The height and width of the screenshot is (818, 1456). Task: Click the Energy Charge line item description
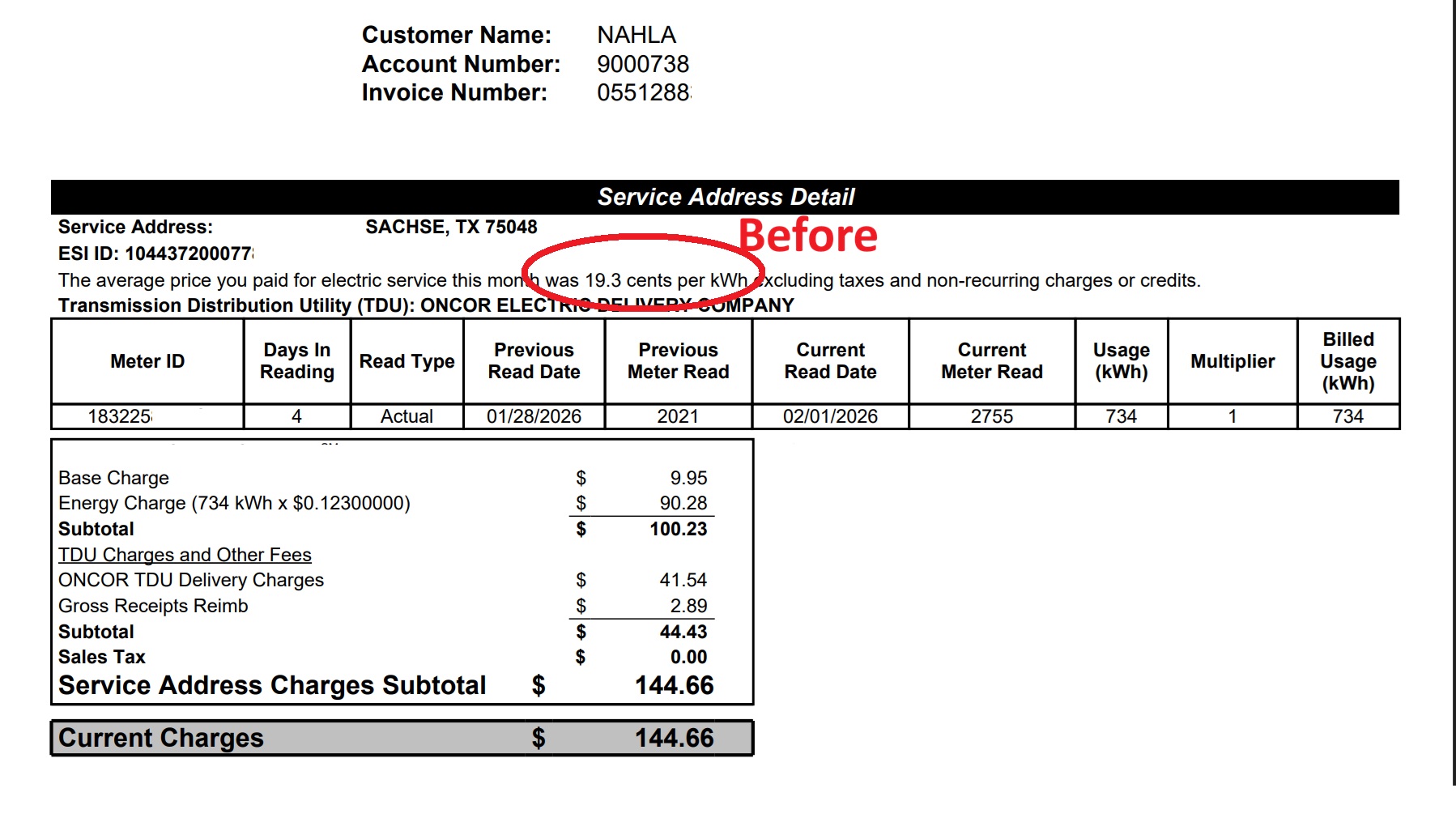[234, 503]
